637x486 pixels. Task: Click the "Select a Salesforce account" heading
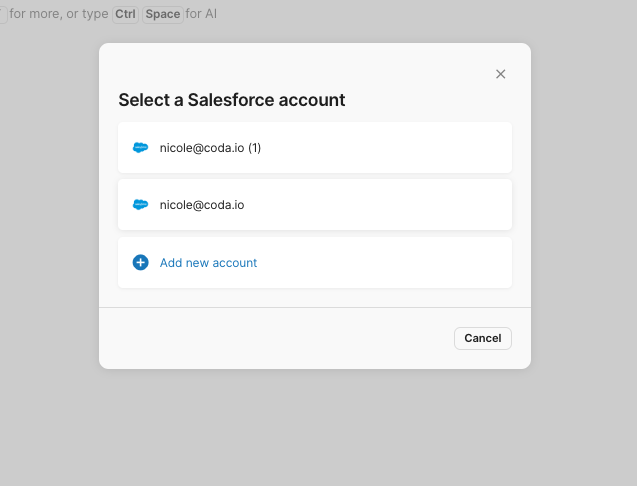pyautogui.click(x=232, y=100)
